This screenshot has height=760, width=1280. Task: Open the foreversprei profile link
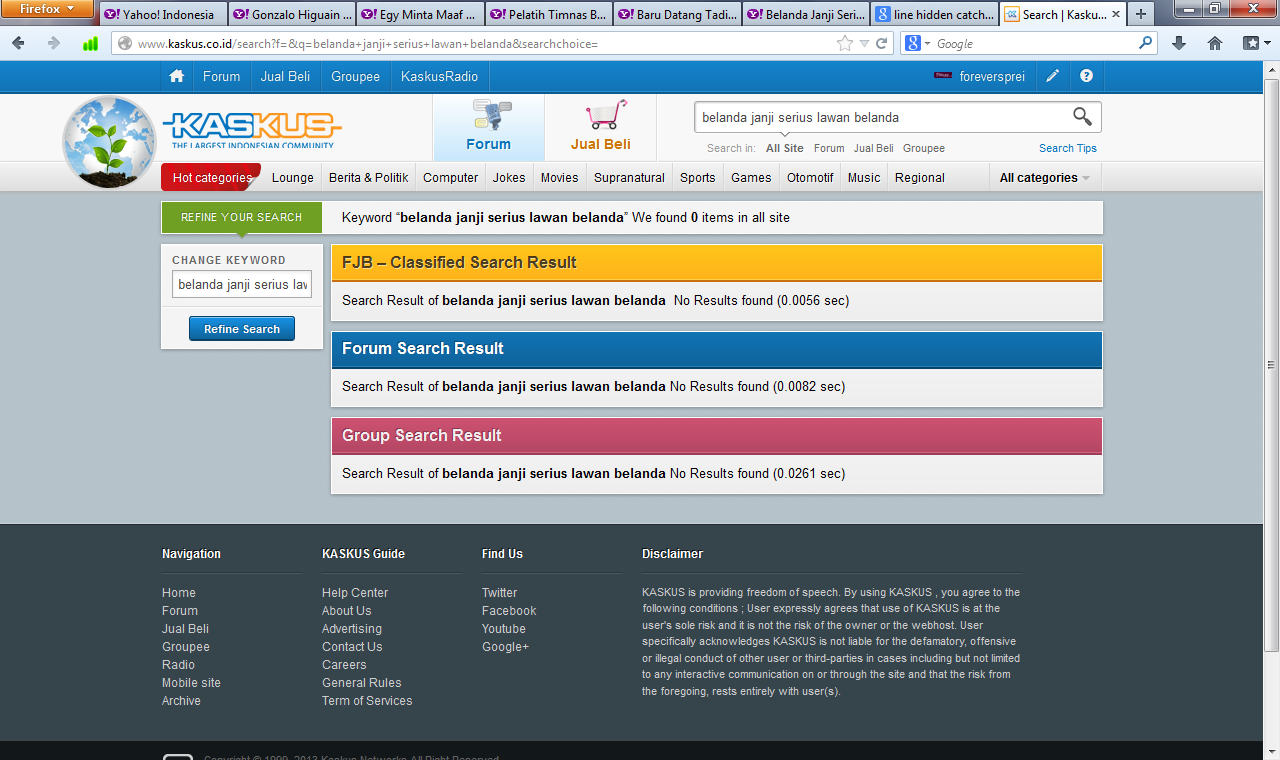[x=992, y=76]
